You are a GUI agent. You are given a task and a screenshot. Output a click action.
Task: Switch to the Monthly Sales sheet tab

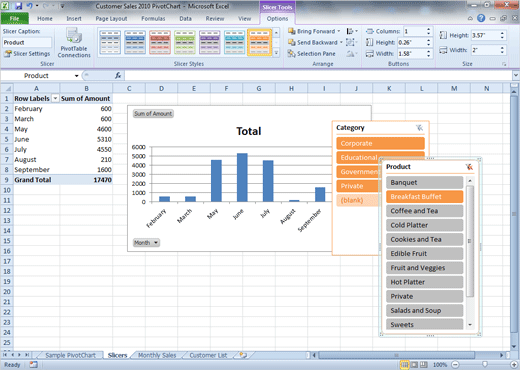click(x=157, y=355)
